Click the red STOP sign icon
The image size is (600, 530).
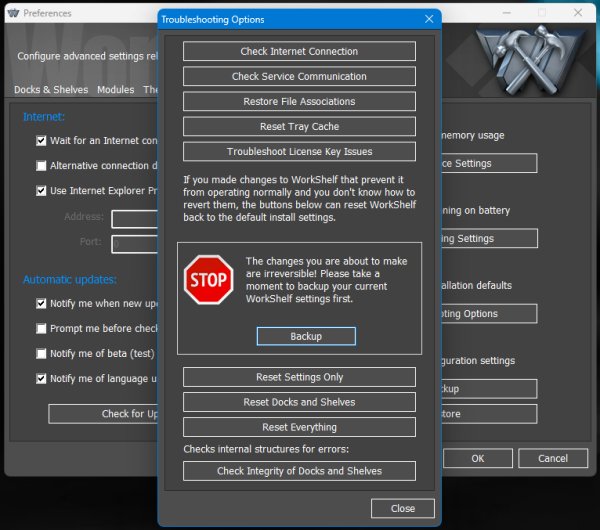pyautogui.click(x=208, y=280)
